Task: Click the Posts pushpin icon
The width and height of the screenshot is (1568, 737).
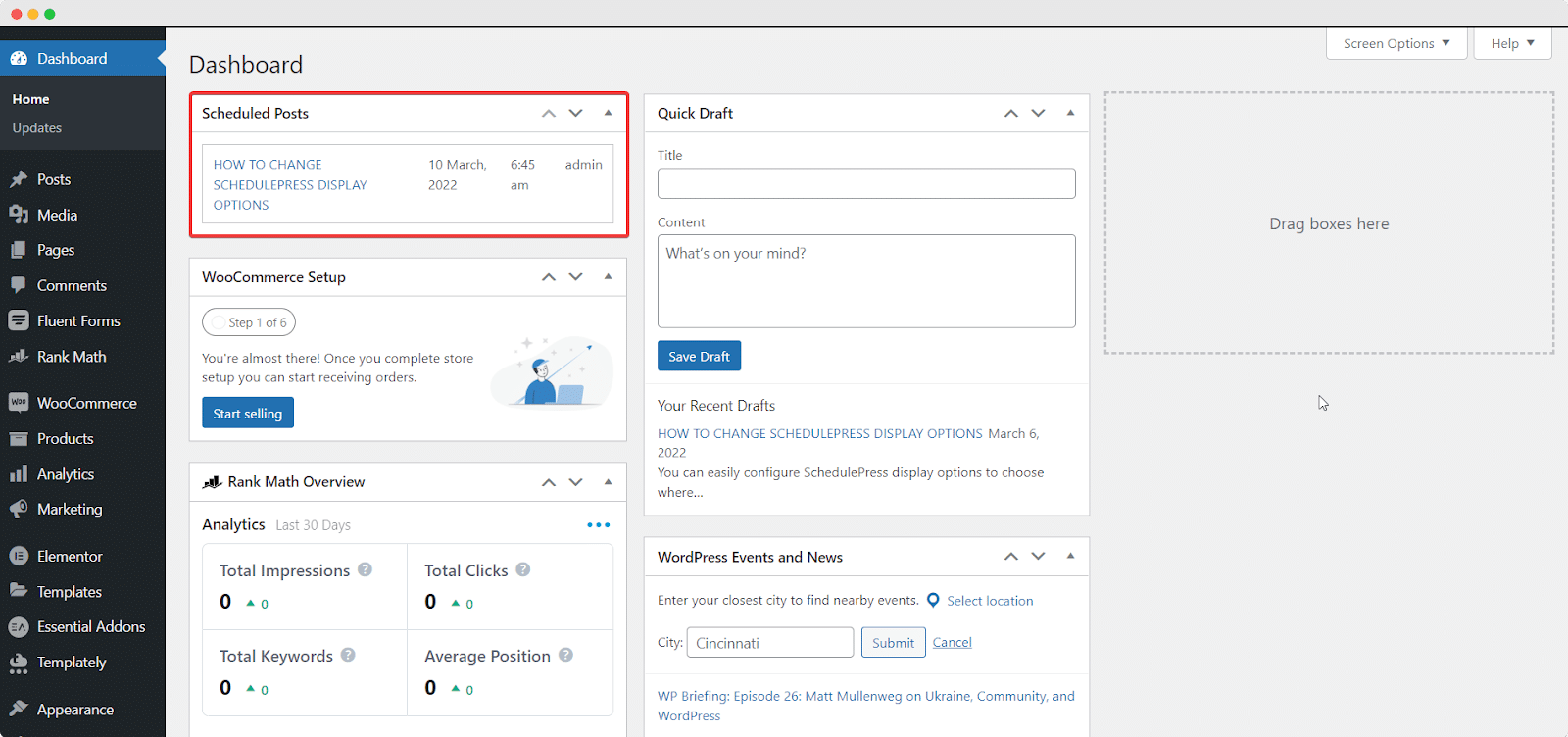Action: point(19,179)
